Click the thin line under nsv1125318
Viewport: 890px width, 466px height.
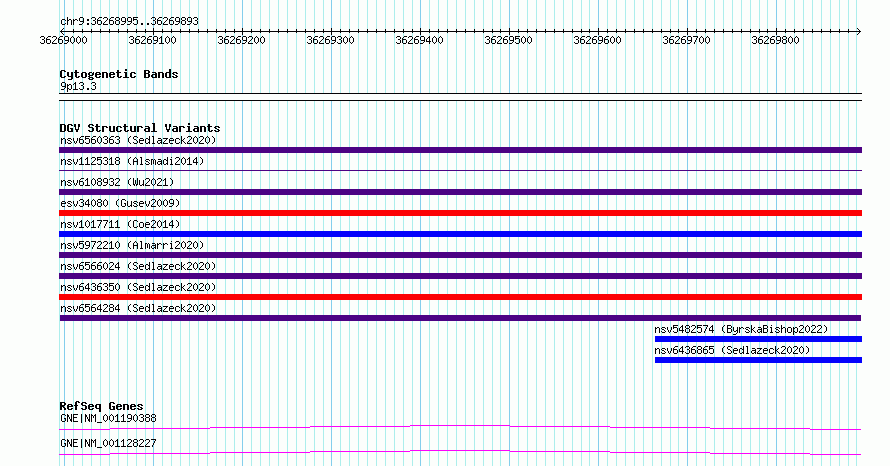[x=460, y=171]
